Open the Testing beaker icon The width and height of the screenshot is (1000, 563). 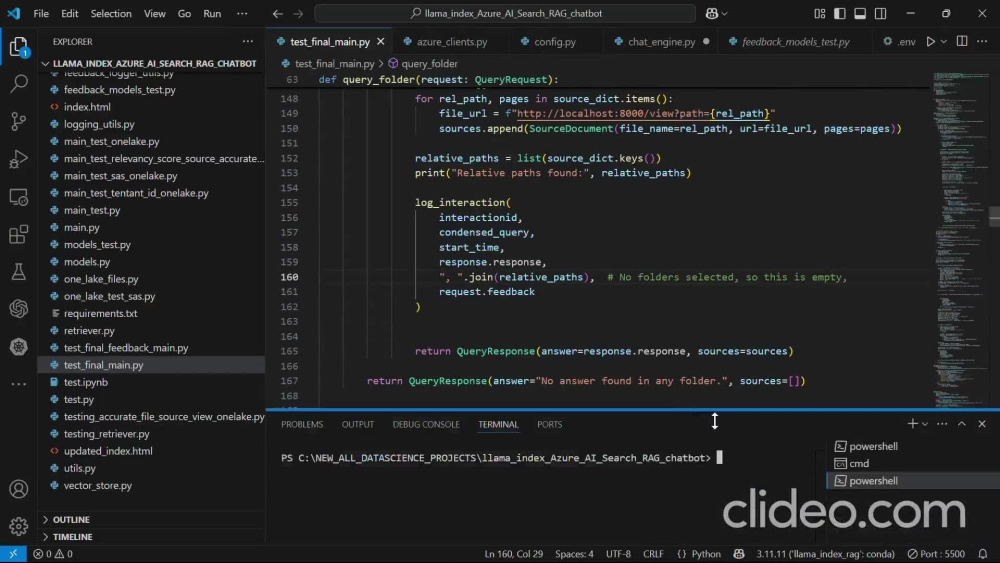[18, 272]
